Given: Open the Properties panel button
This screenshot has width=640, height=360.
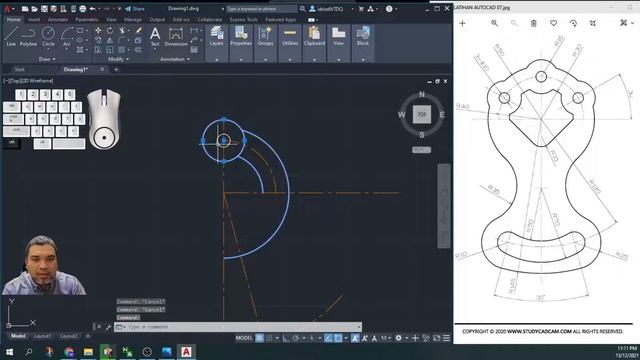Looking at the screenshot, I should point(241,36).
